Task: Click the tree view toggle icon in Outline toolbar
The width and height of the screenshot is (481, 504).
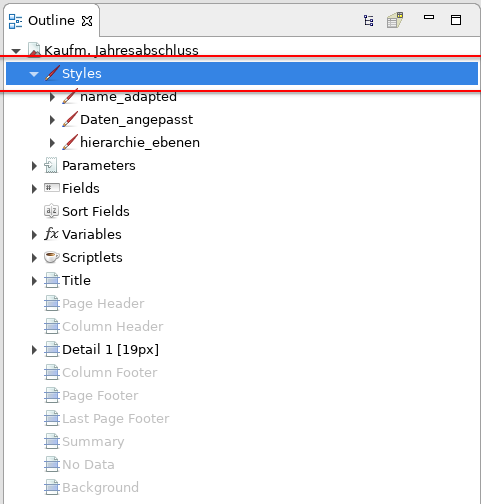Action: click(x=368, y=21)
